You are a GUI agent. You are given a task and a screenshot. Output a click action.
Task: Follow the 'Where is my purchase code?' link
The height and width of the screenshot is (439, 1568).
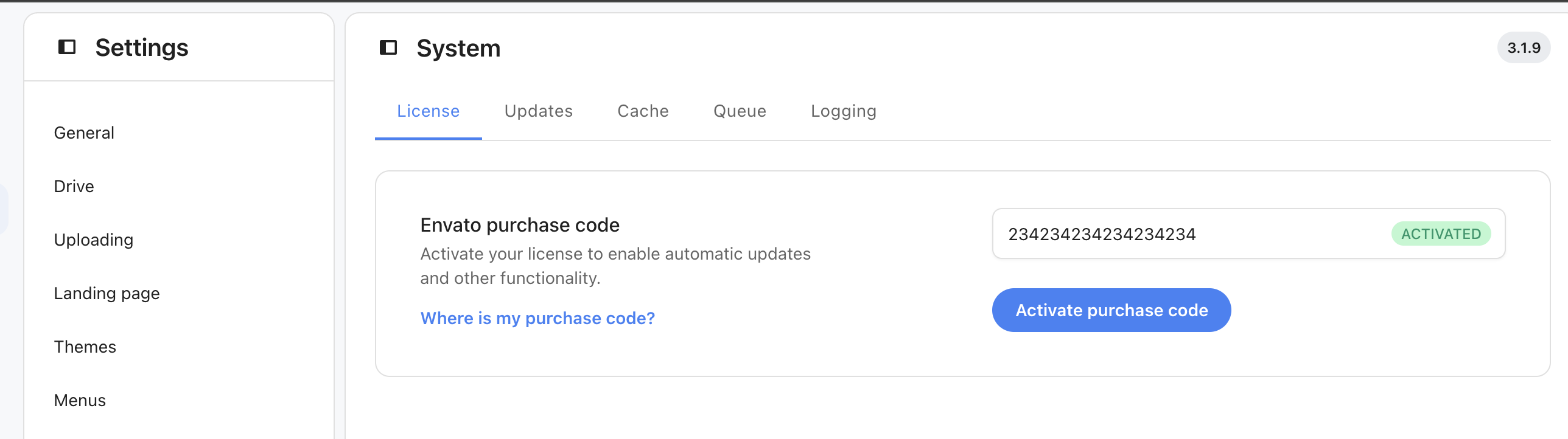click(x=537, y=318)
